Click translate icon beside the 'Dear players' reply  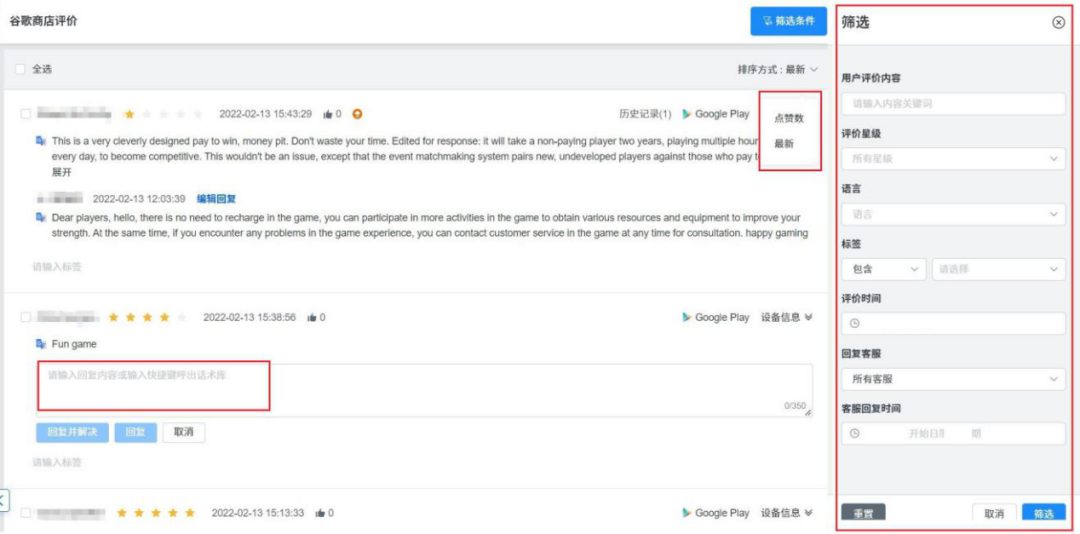tap(41, 217)
